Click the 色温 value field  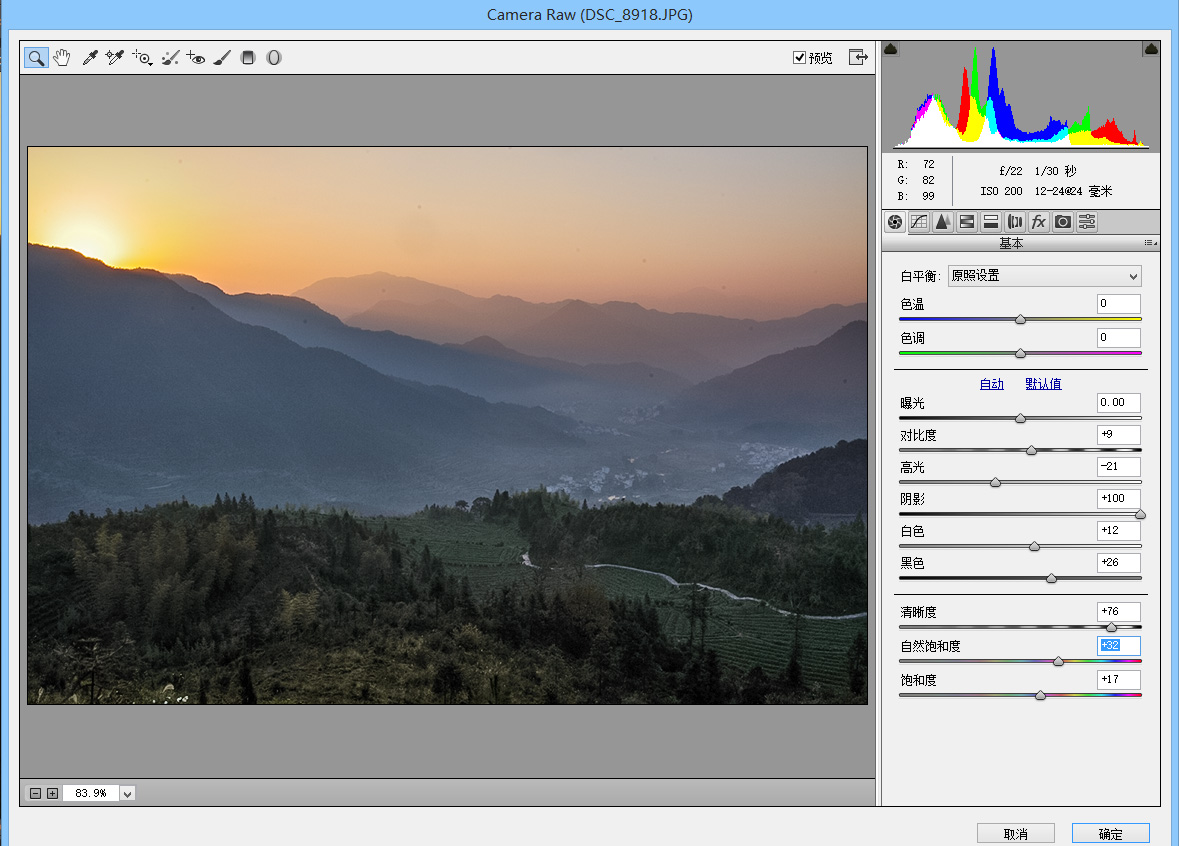point(1119,304)
